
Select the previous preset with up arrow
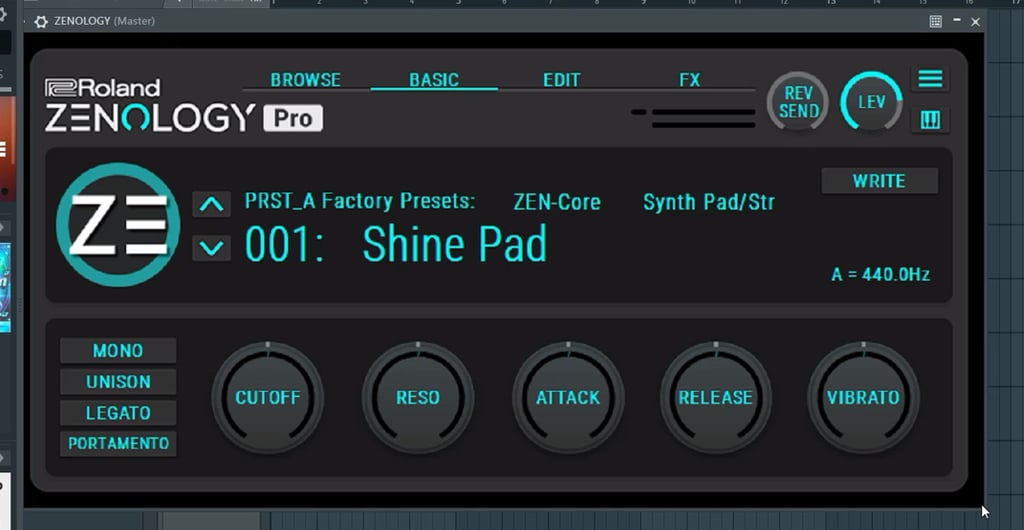(212, 204)
